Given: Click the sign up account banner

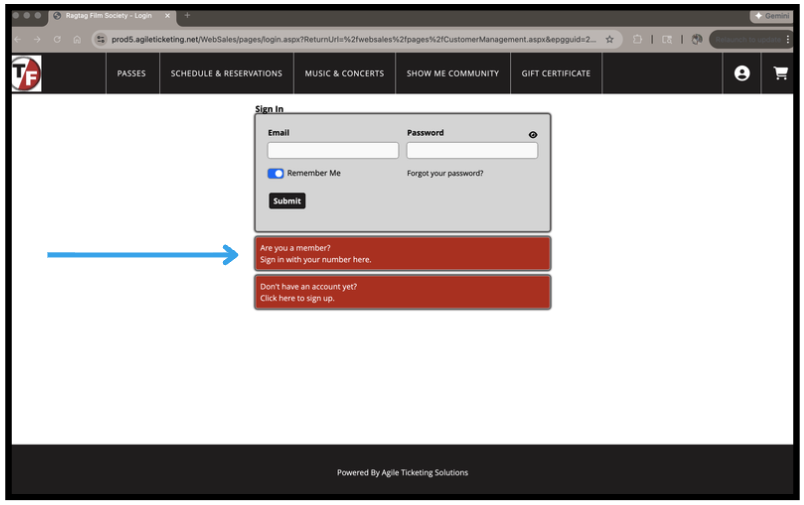Looking at the screenshot, I should 401,292.
